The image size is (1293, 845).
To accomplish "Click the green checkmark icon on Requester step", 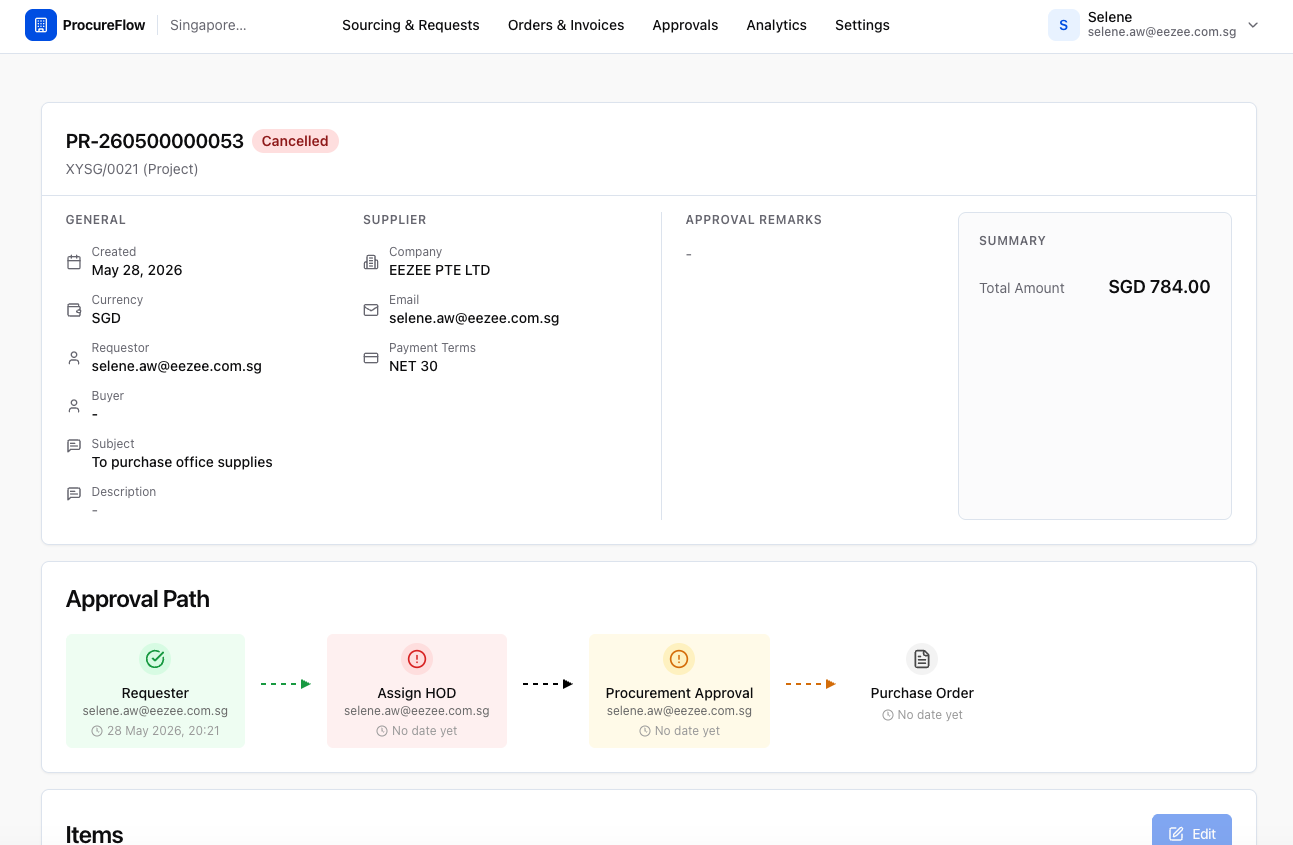I will click(x=155, y=659).
